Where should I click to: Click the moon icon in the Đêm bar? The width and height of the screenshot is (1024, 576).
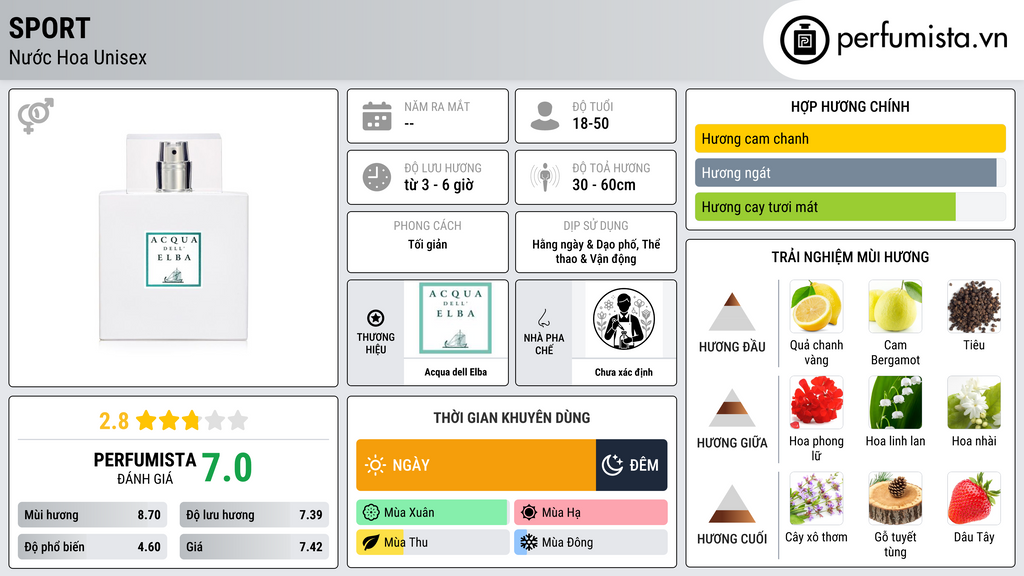click(612, 465)
